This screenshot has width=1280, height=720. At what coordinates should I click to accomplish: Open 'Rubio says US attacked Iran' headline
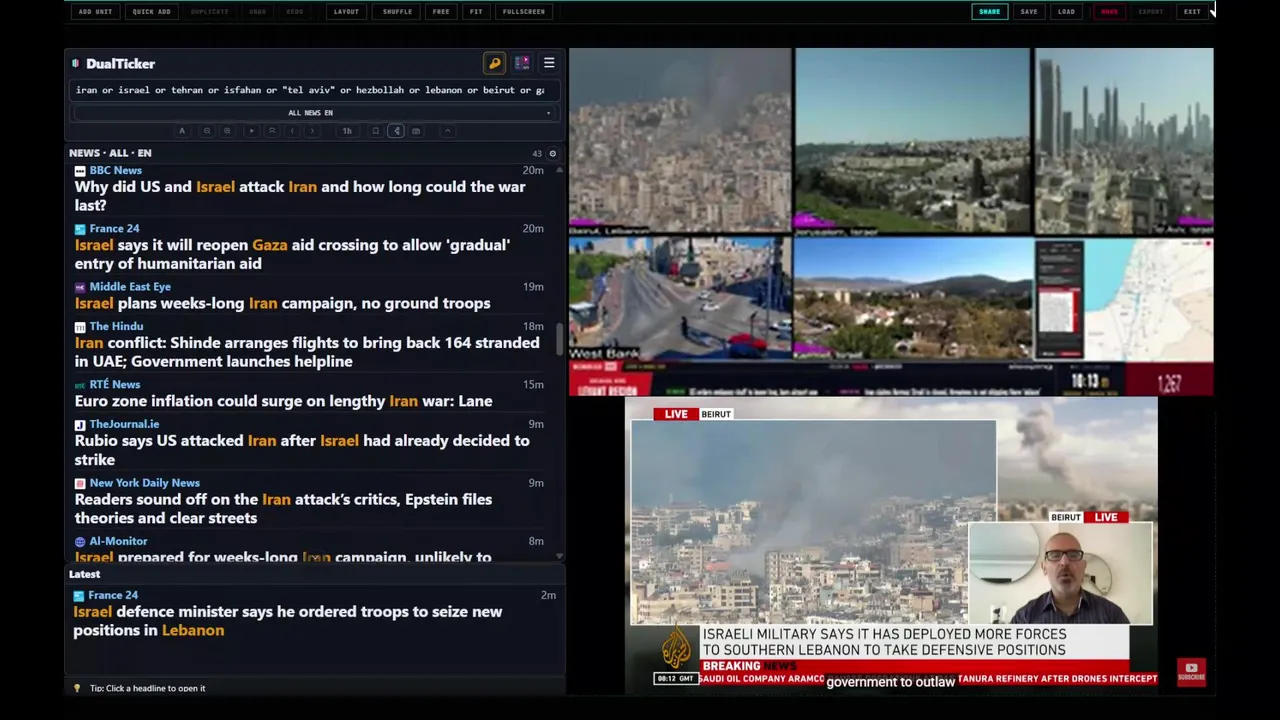(x=302, y=450)
